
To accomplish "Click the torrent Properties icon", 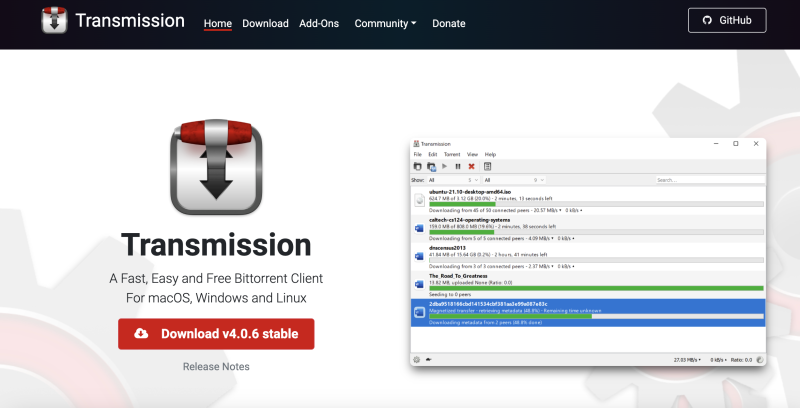I will click(487, 166).
